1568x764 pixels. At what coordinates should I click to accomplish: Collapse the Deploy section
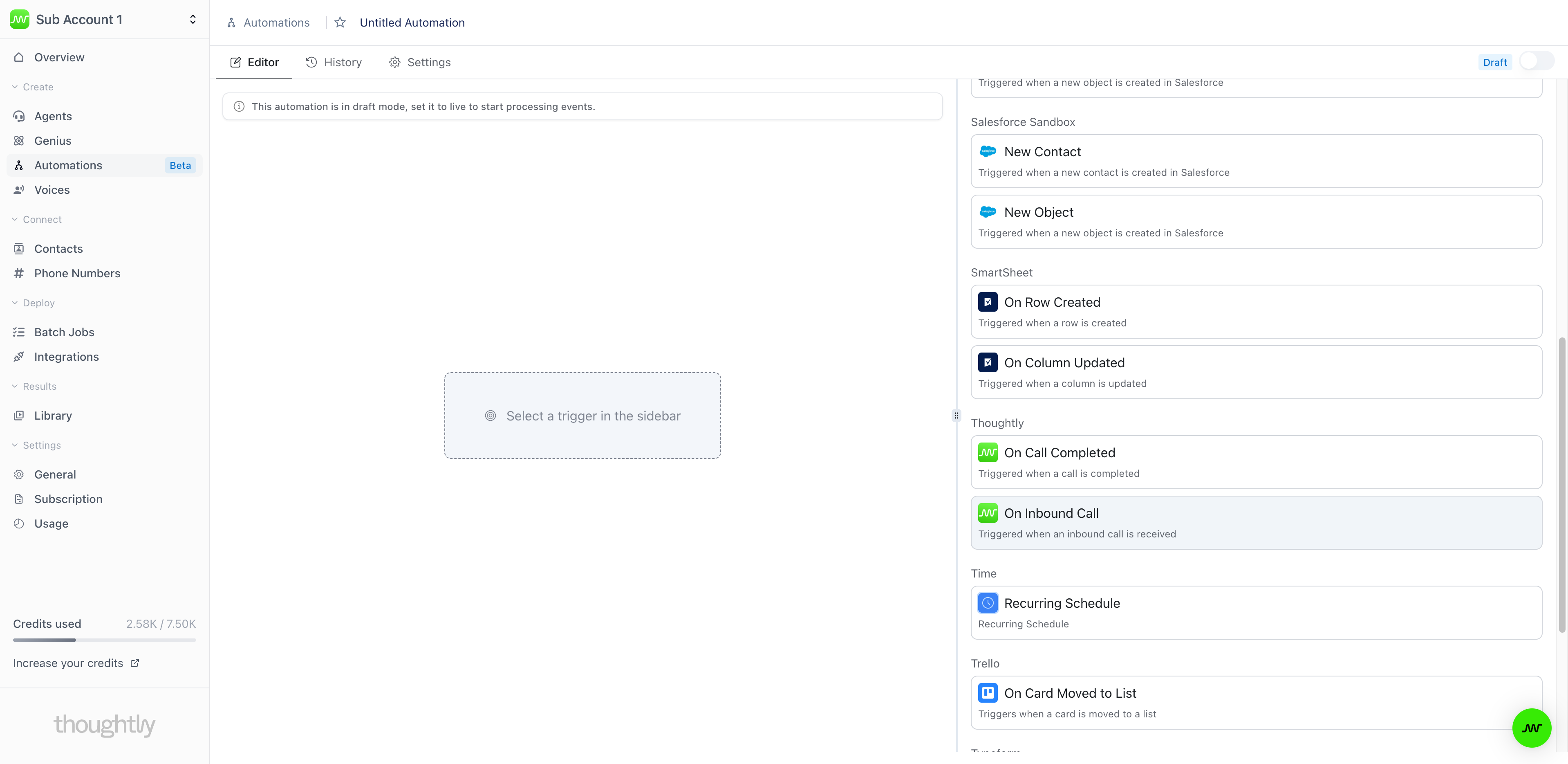[x=34, y=303]
